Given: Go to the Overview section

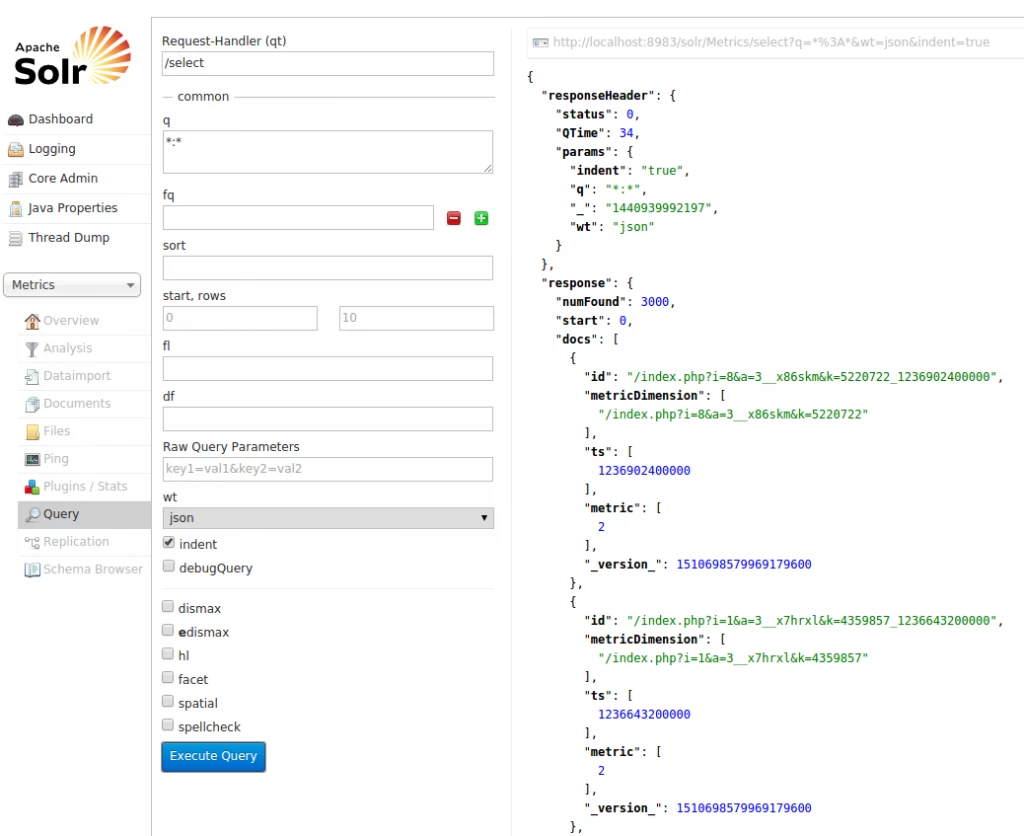Looking at the screenshot, I should (71, 320).
